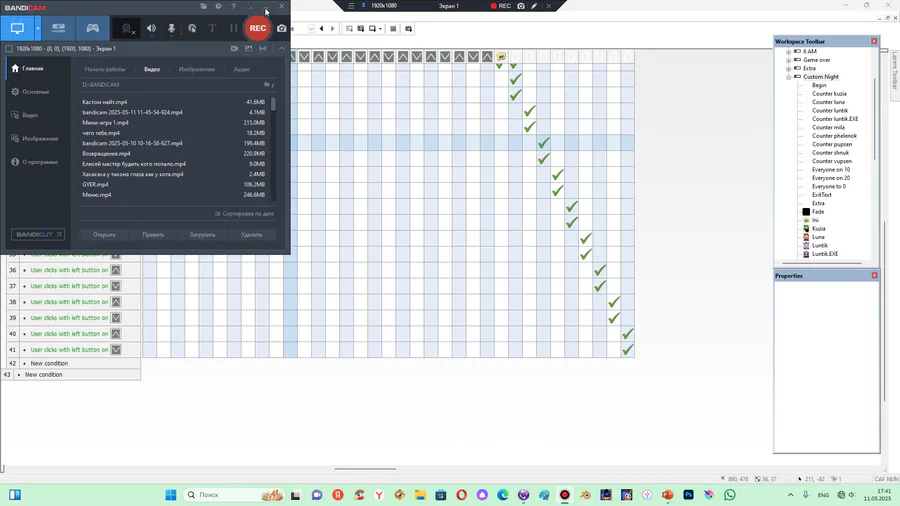The width and height of the screenshot is (900, 506).
Task: Tick checkbox beside 1920x1080 target line
Action: tap(9, 49)
